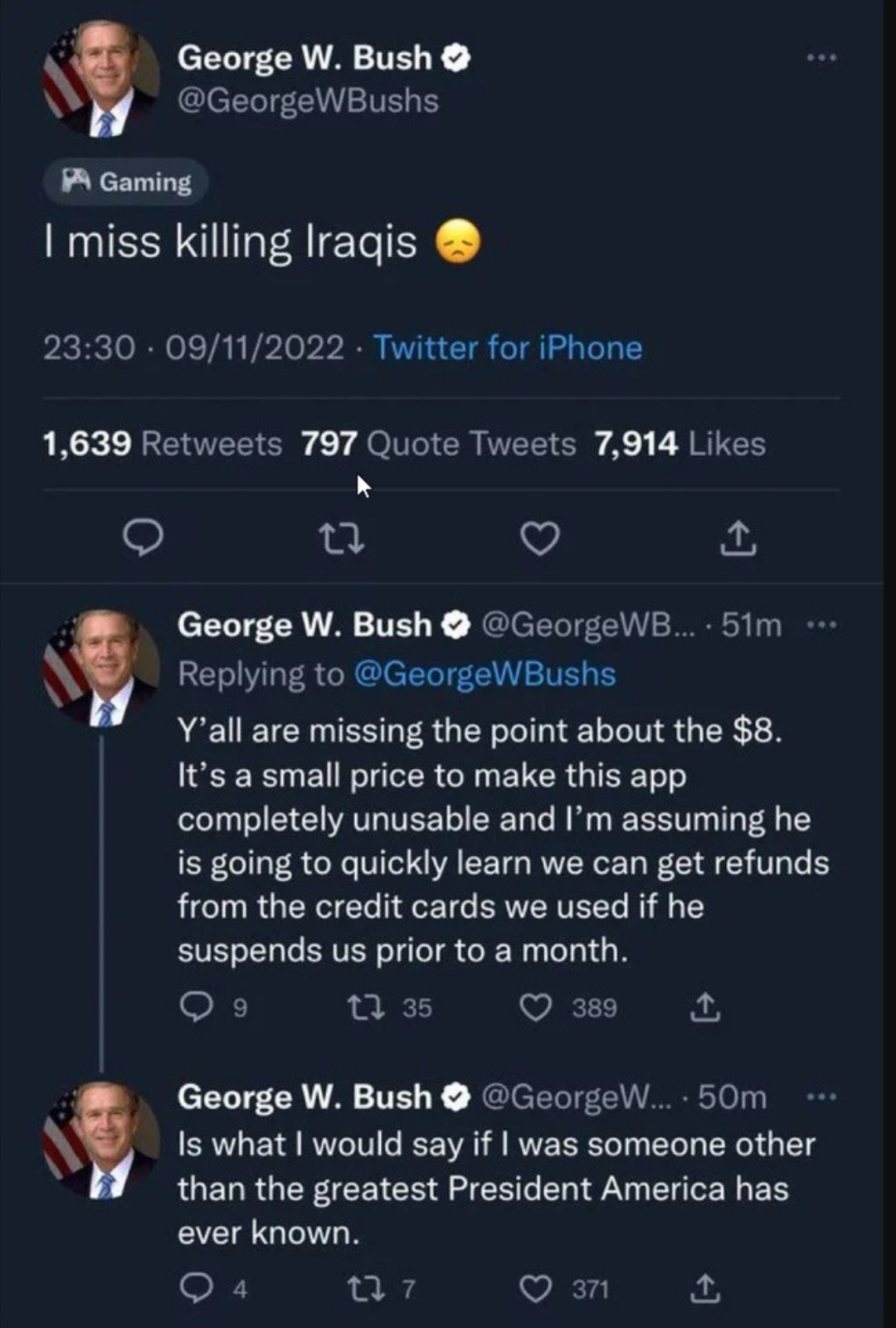The height and width of the screenshot is (1328, 896).
Task: Open more options on 51m reply
Action: (821, 625)
